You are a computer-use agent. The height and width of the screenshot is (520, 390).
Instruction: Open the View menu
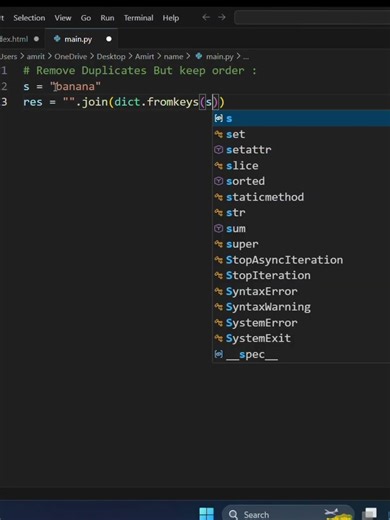pos(63,18)
